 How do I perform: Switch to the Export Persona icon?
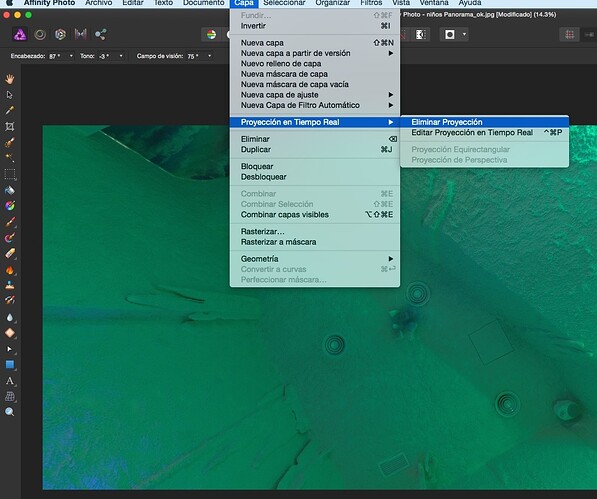point(101,35)
